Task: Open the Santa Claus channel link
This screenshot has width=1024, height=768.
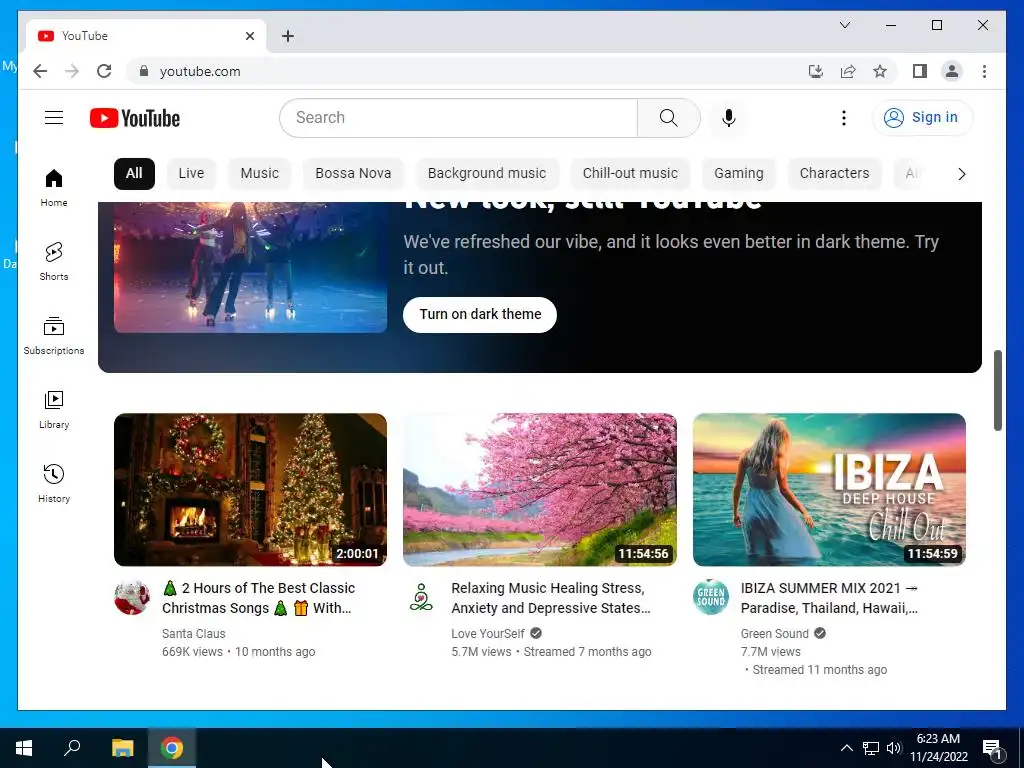Action: click(x=193, y=633)
